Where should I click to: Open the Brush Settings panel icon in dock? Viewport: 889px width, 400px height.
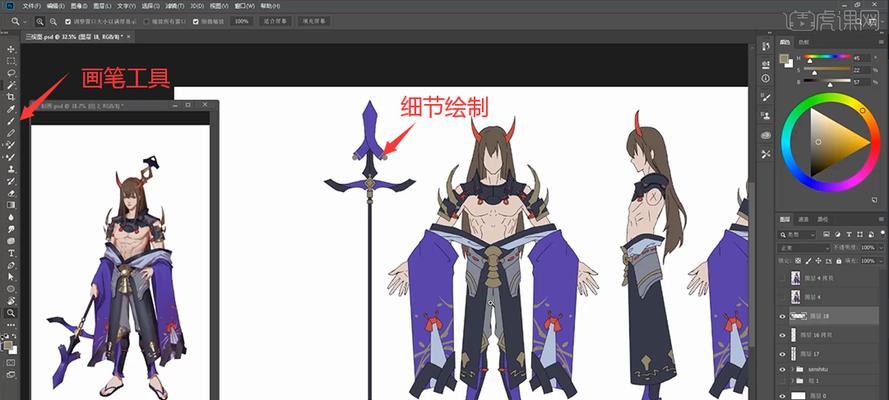click(x=766, y=97)
